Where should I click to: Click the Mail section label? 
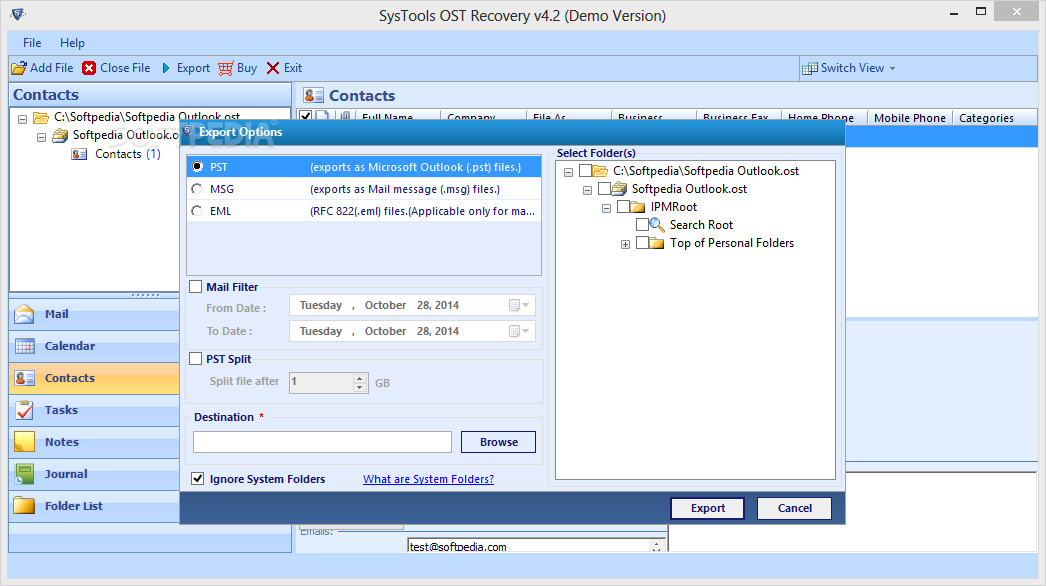click(x=57, y=314)
